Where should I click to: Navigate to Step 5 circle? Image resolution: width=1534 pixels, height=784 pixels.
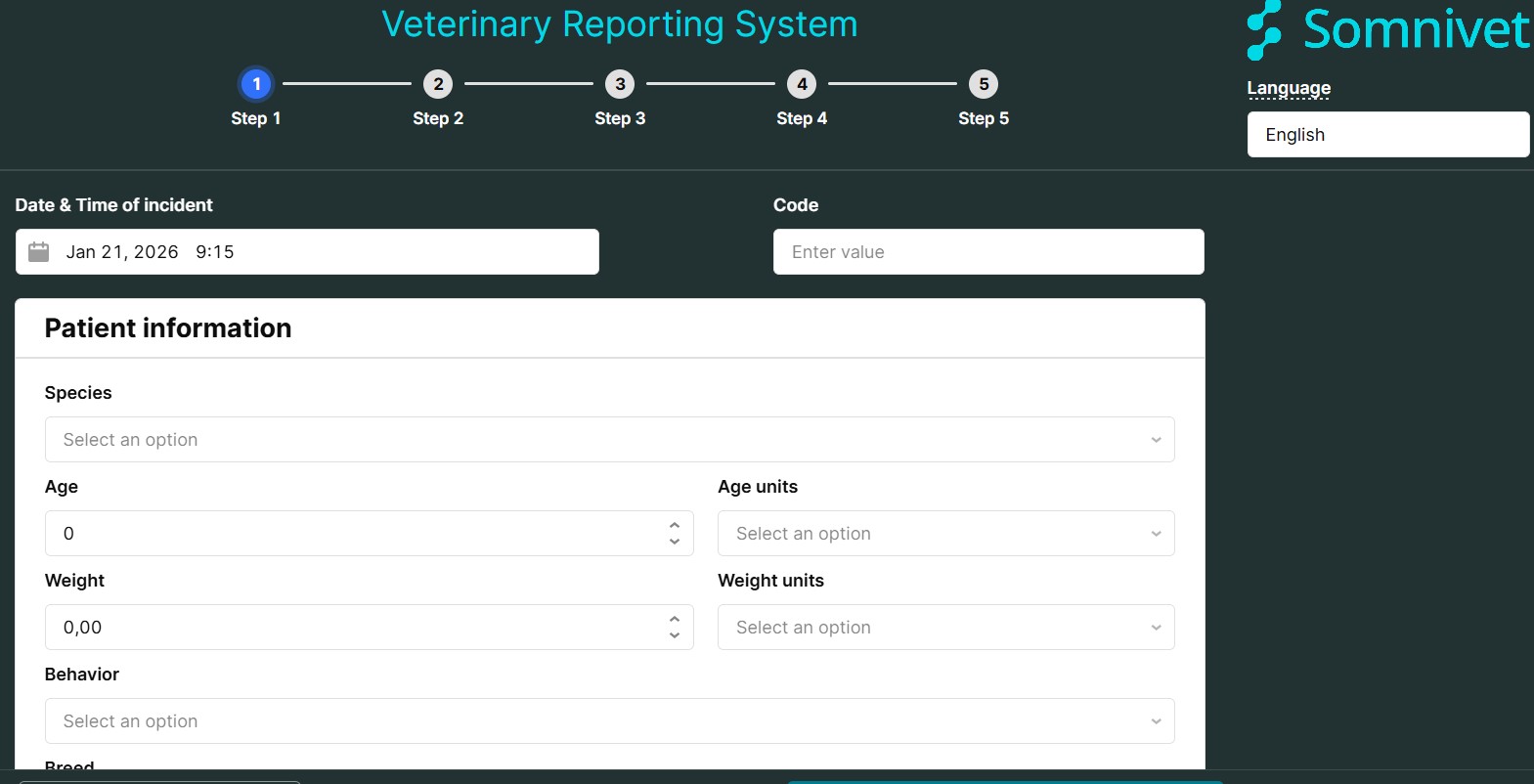[x=984, y=84]
